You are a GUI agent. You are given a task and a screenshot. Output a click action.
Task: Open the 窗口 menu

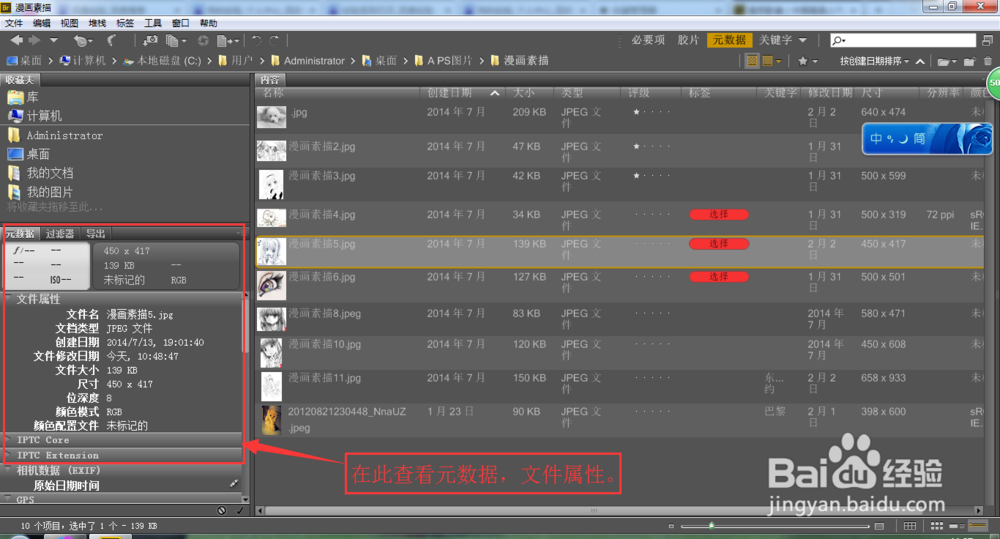point(180,23)
